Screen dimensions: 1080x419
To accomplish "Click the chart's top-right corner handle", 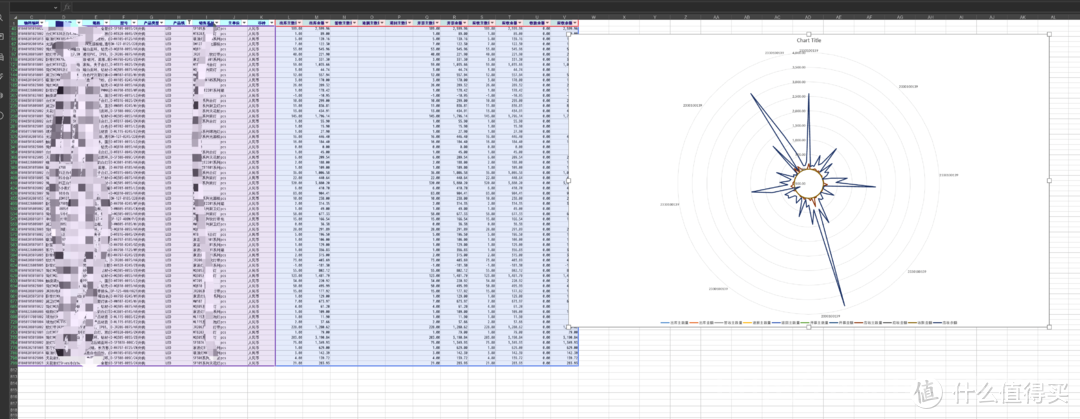I will (1049, 34).
